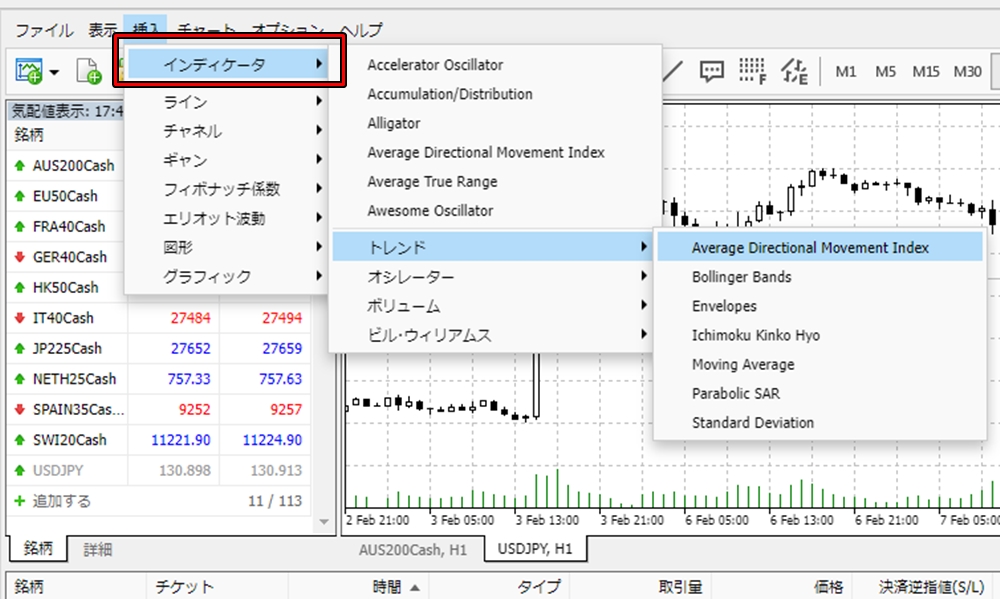
Task: Click the new chart icon in toolbar
Action: click(27, 71)
